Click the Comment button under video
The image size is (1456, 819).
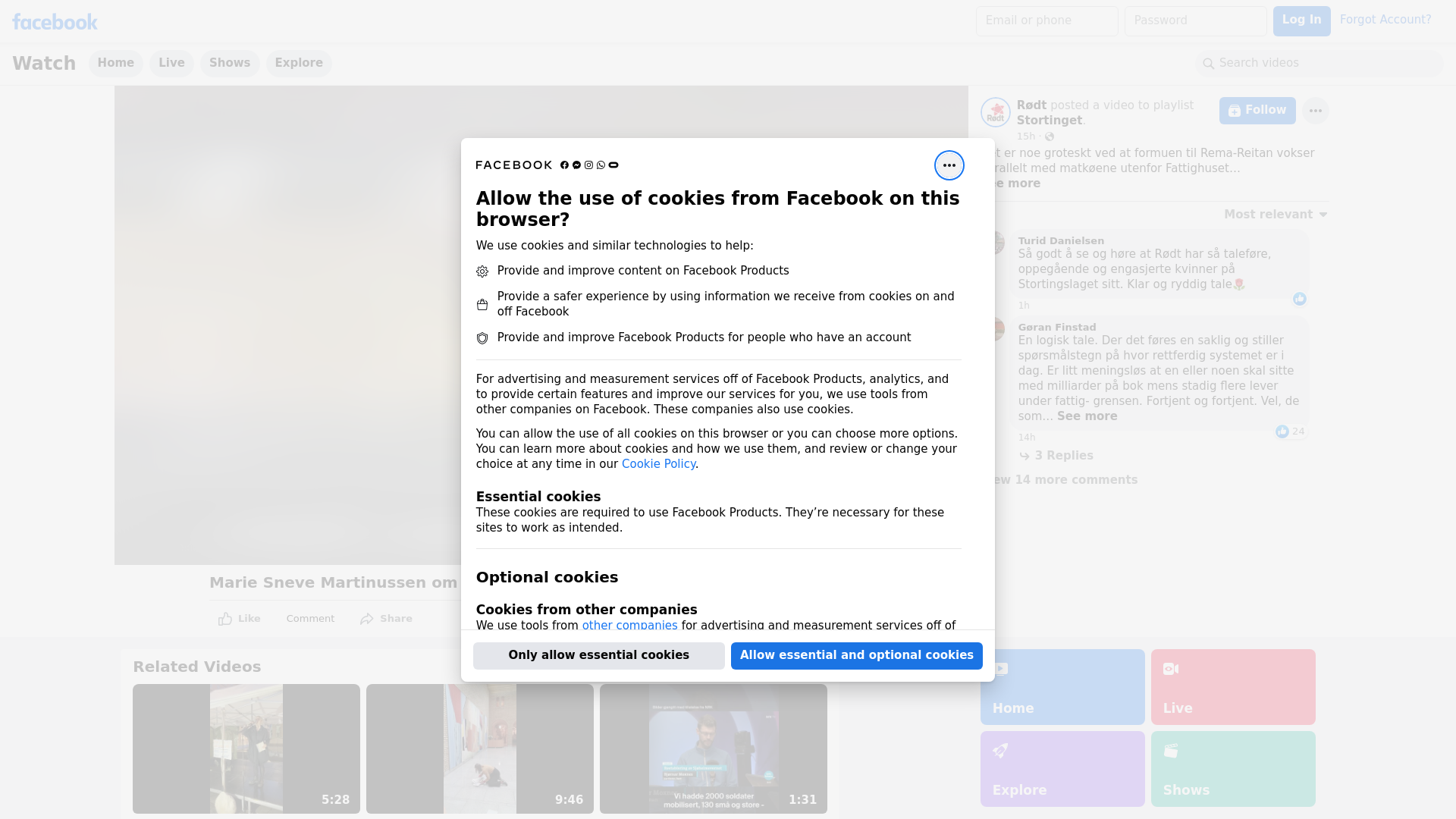(310, 619)
